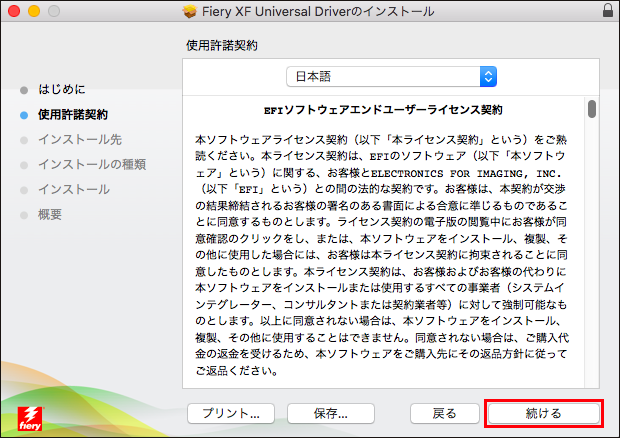Click the red close window button
This screenshot has width=620, height=438.
click(x=14, y=11)
